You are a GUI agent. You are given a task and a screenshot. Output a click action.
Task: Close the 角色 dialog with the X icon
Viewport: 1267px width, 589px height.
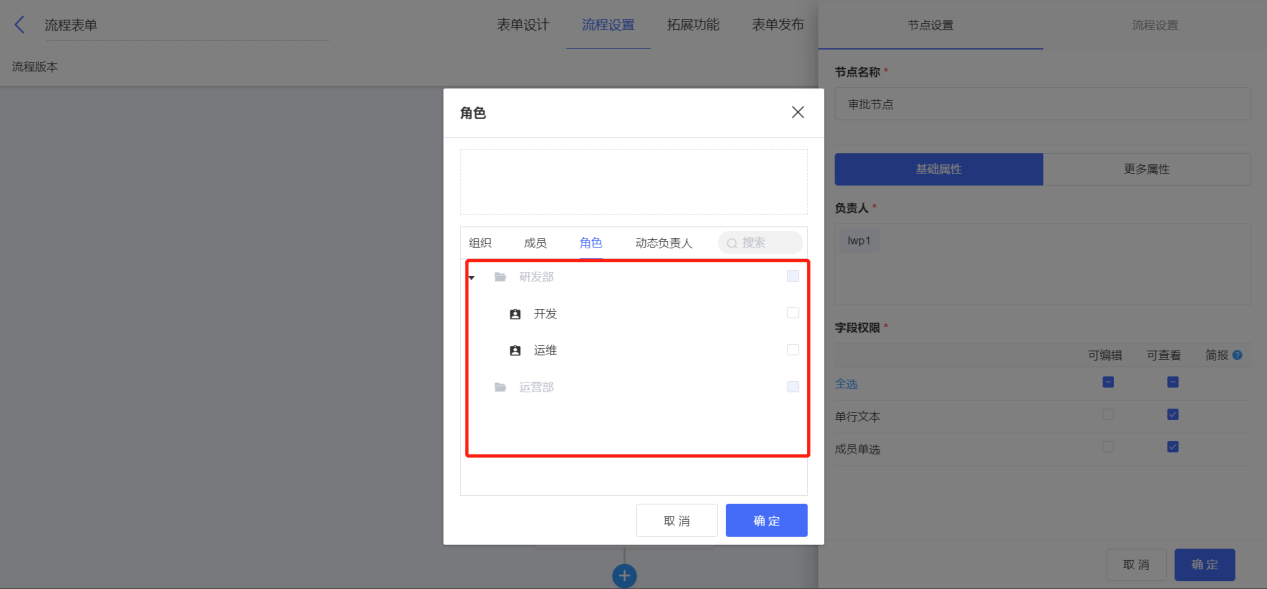(x=798, y=112)
